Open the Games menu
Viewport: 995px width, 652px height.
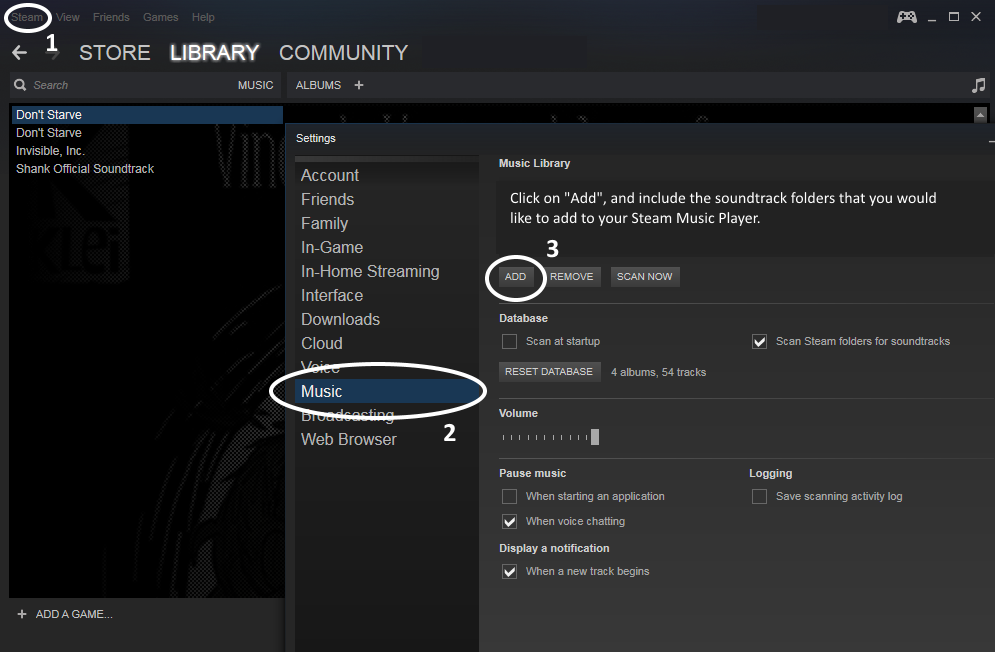click(161, 17)
